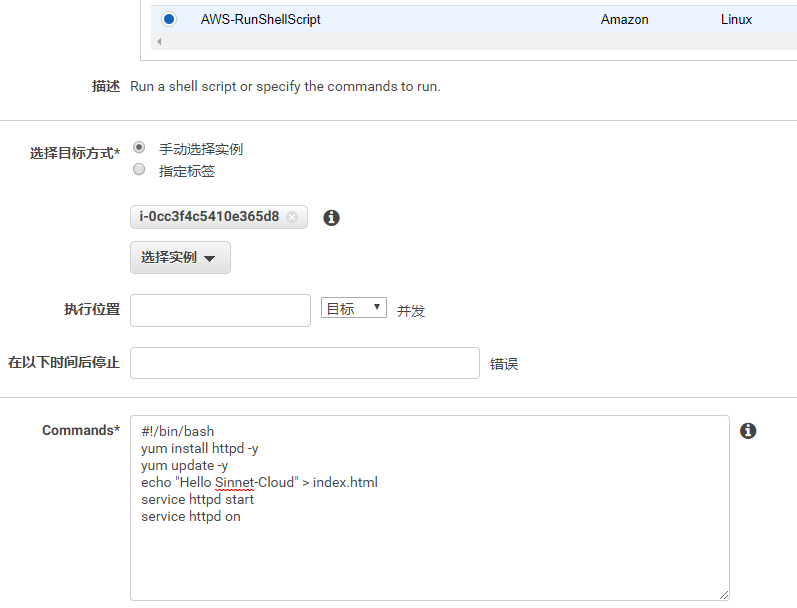Choose the 指定标签 radio option
This screenshot has height=608, width=797.
[139, 169]
